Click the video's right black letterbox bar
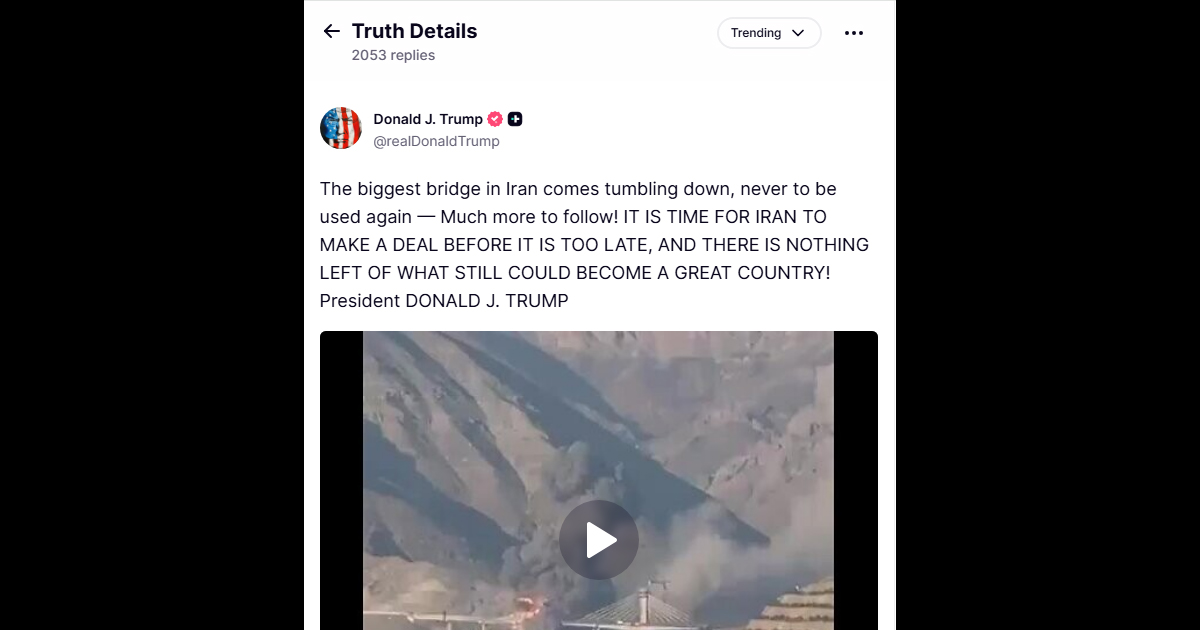 tap(855, 480)
